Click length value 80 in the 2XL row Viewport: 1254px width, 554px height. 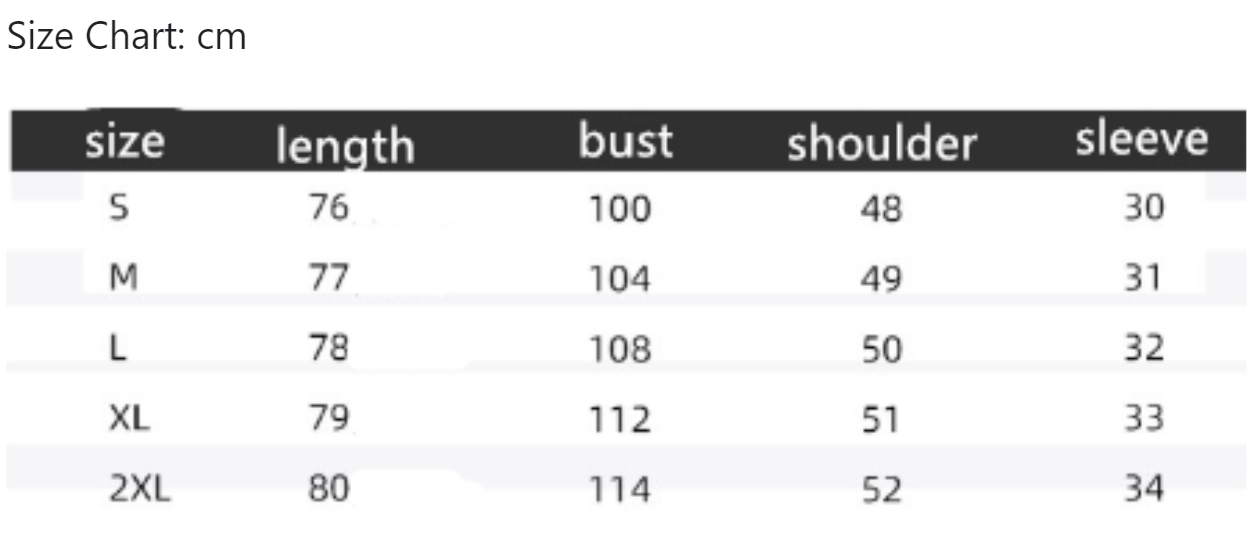[x=329, y=488]
